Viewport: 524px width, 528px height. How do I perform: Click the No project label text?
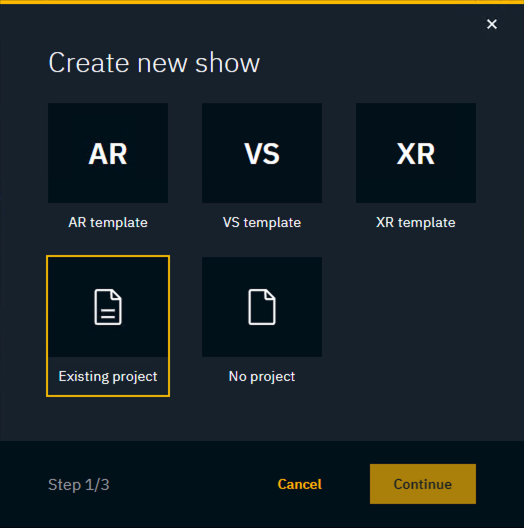click(x=262, y=376)
